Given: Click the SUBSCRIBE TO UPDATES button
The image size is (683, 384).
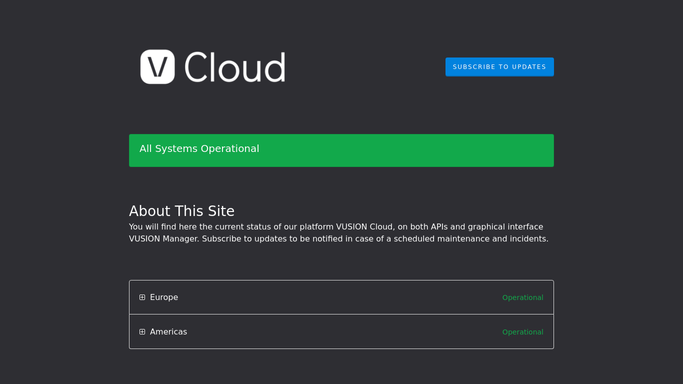Looking at the screenshot, I should [x=500, y=67].
